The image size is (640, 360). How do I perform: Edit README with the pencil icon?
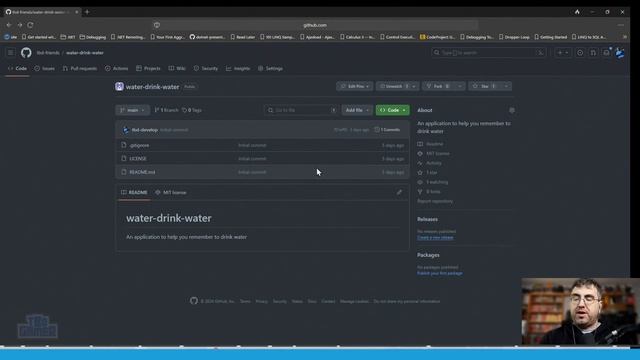399,192
